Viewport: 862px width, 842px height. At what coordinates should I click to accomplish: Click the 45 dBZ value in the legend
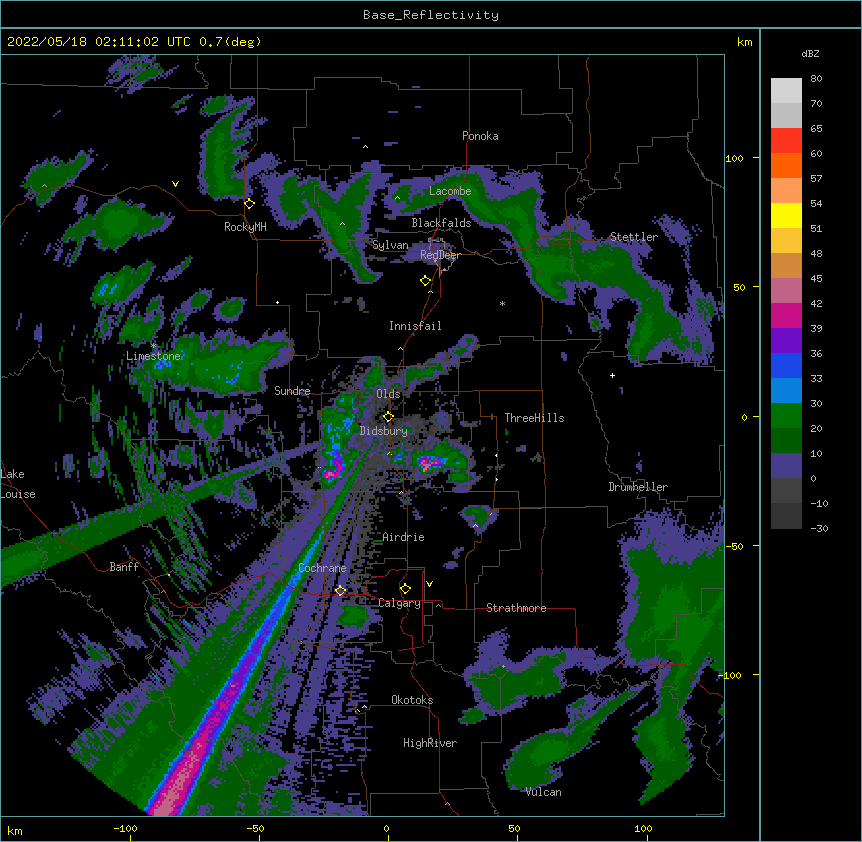tap(816, 279)
